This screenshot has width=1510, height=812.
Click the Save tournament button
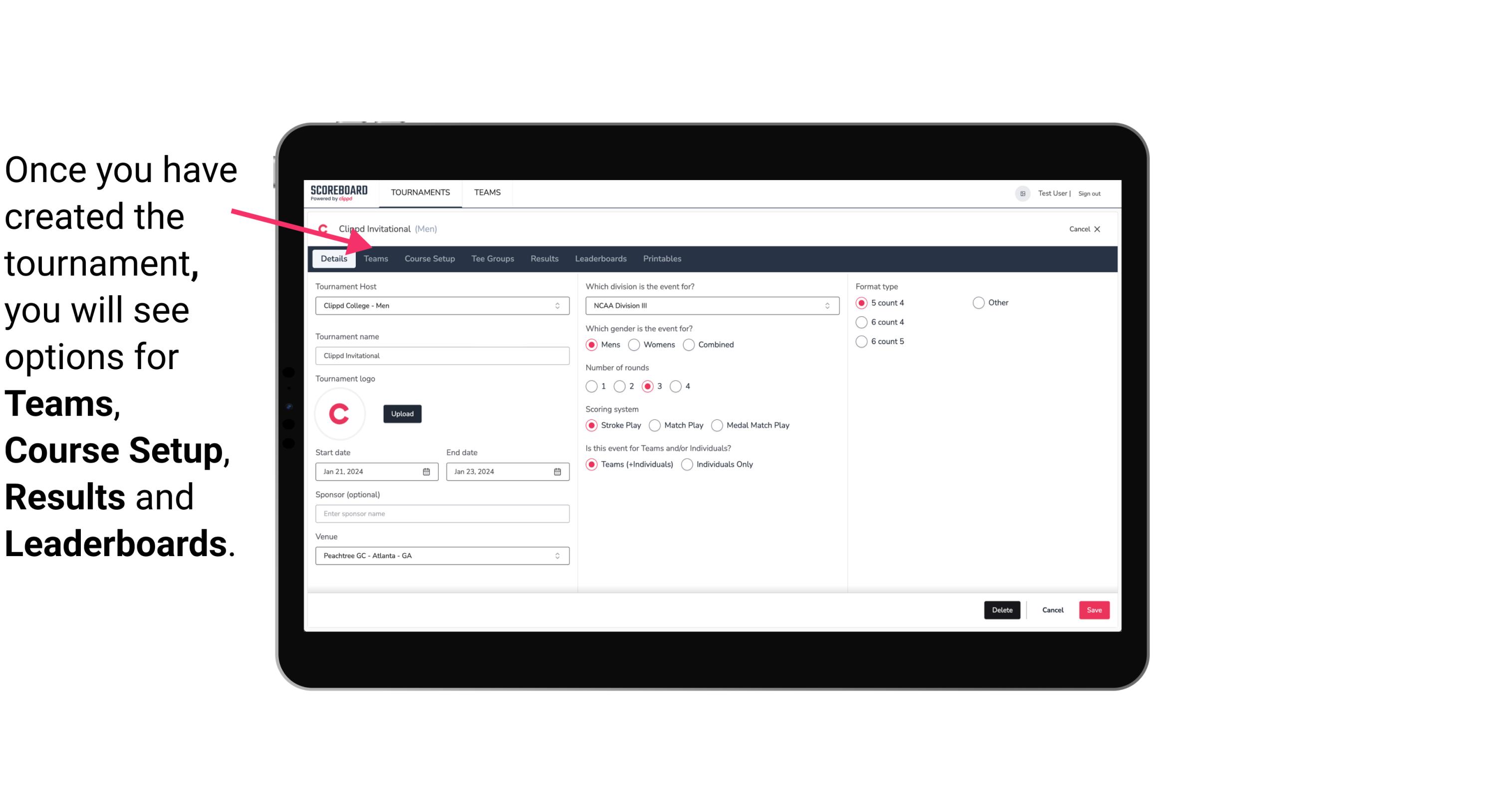[x=1094, y=610]
